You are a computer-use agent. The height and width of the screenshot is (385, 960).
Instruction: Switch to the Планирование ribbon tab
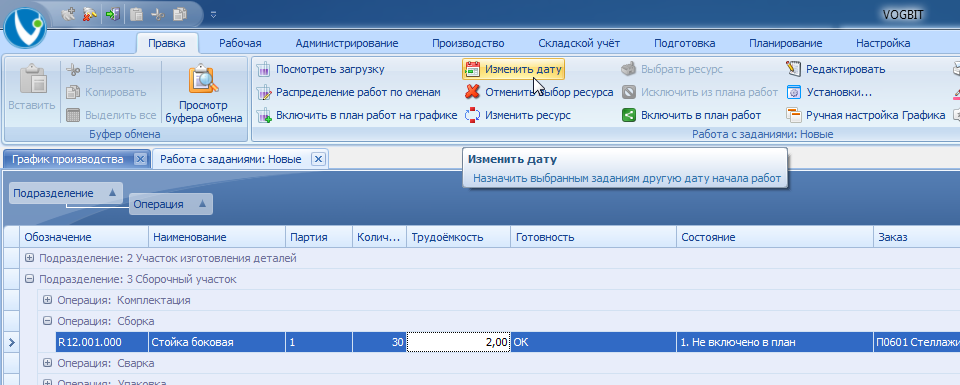point(786,43)
